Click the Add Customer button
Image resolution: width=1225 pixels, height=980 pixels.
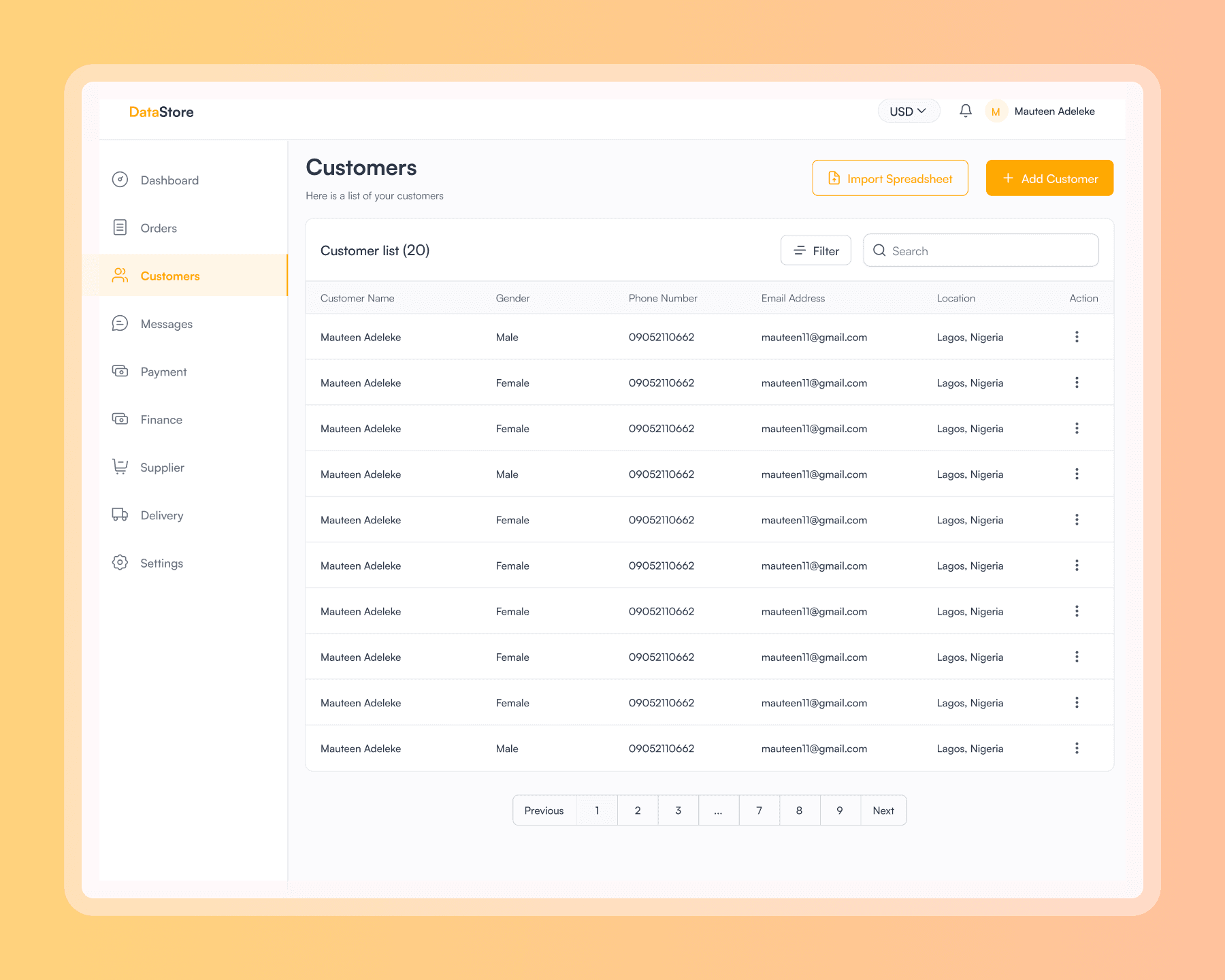click(1049, 178)
